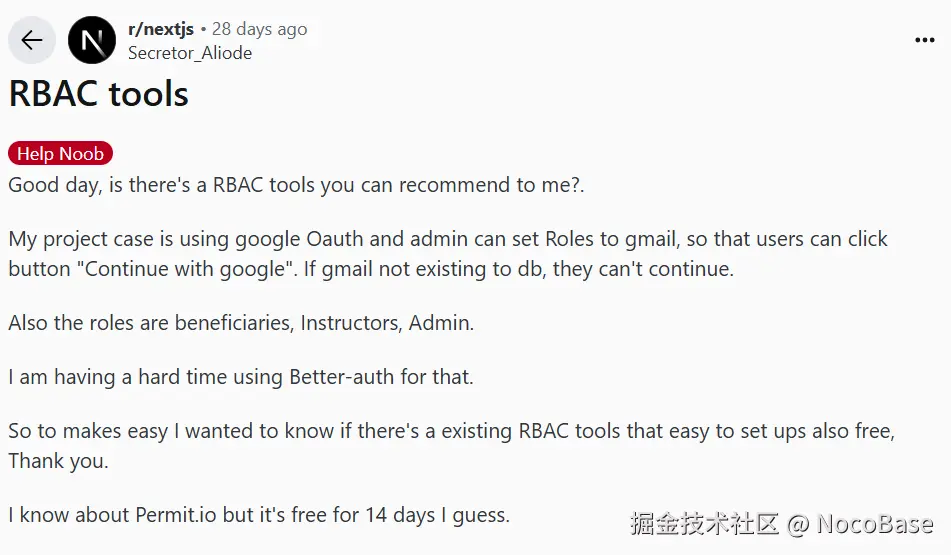Click the 掘金技术社区 watermark
951x555 pixels.
tap(704, 523)
